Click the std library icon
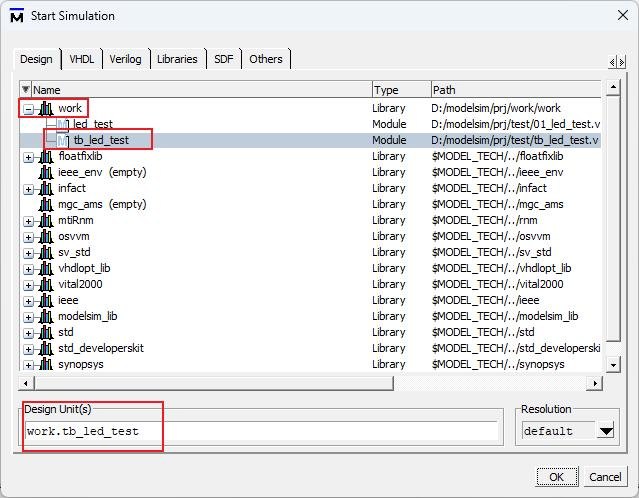The image size is (639, 498). [46, 333]
